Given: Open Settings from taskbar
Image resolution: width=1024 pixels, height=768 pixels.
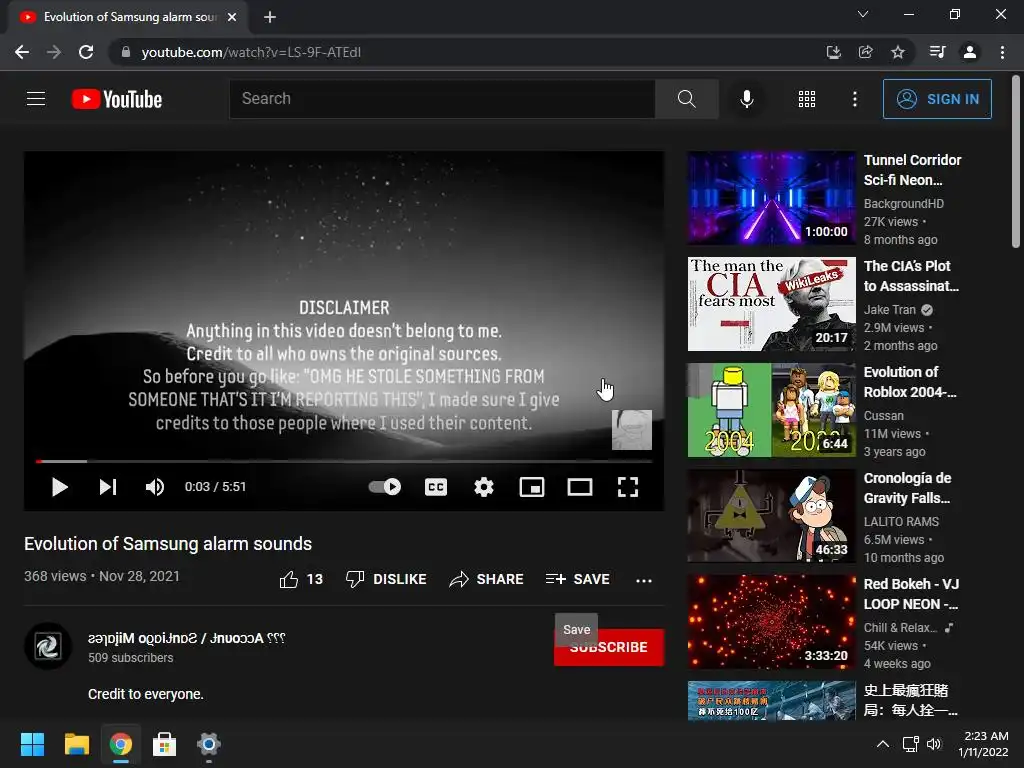Looking at the screenshot, I should pyautogui.click(x=208, y=744).
